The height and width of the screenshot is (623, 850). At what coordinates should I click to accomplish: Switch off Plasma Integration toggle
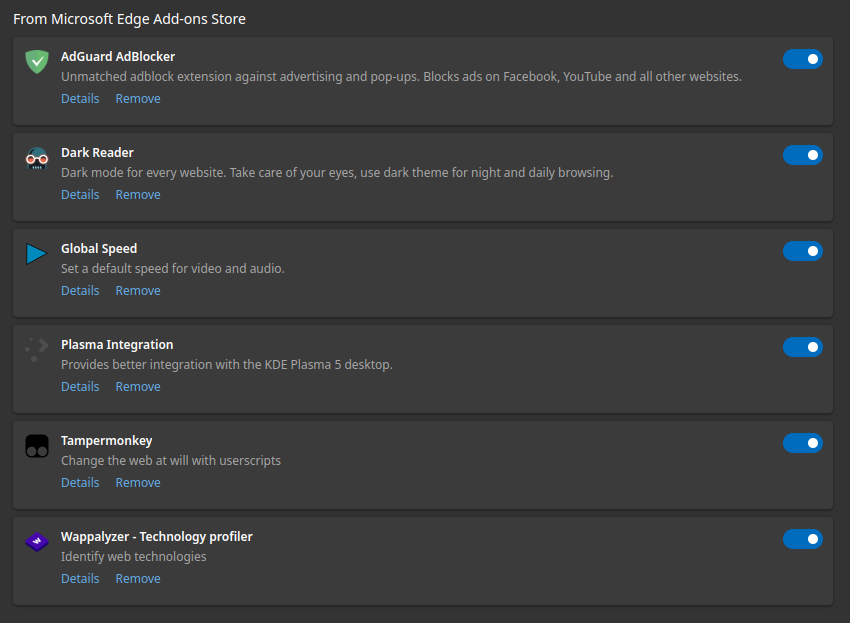coord(802,347)
